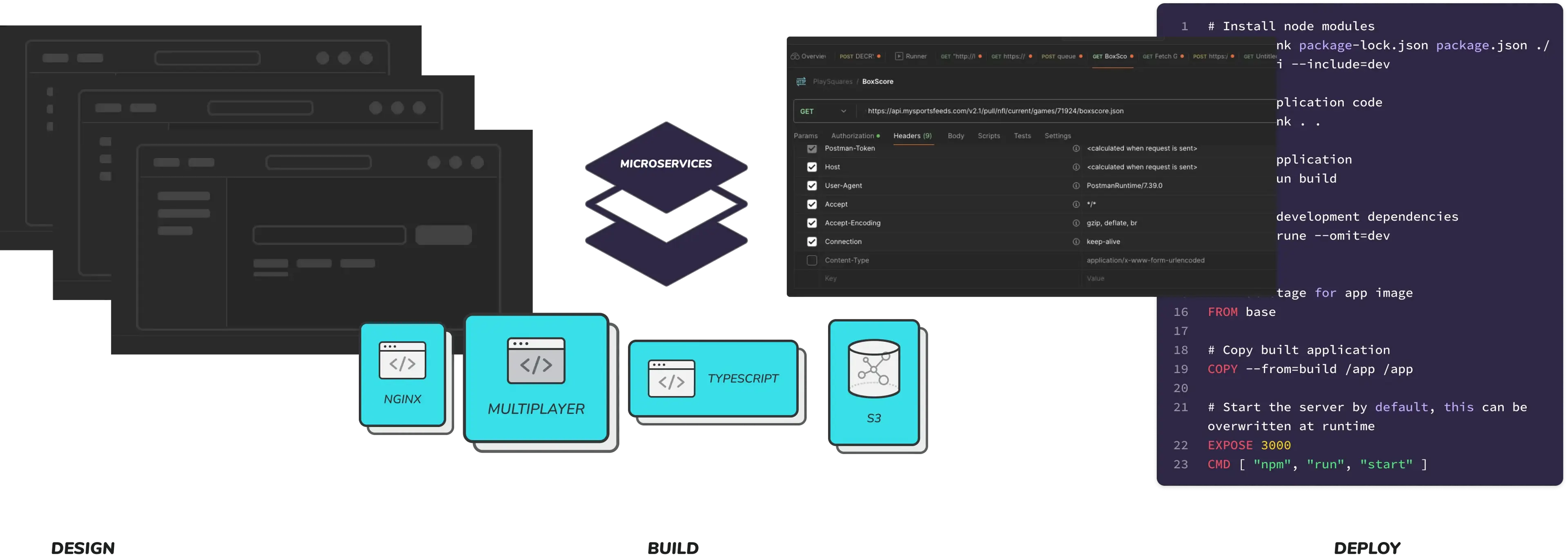1568x560 pixels.
Task: Click the NGINX code window icon
Action: coord(402,360)
